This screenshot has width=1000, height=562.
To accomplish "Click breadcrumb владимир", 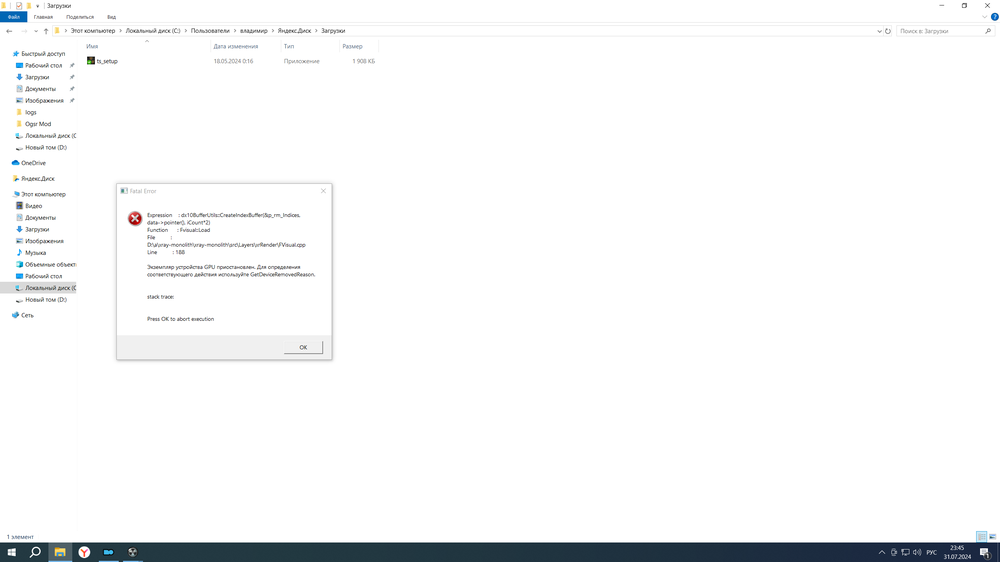I will 253,31.
